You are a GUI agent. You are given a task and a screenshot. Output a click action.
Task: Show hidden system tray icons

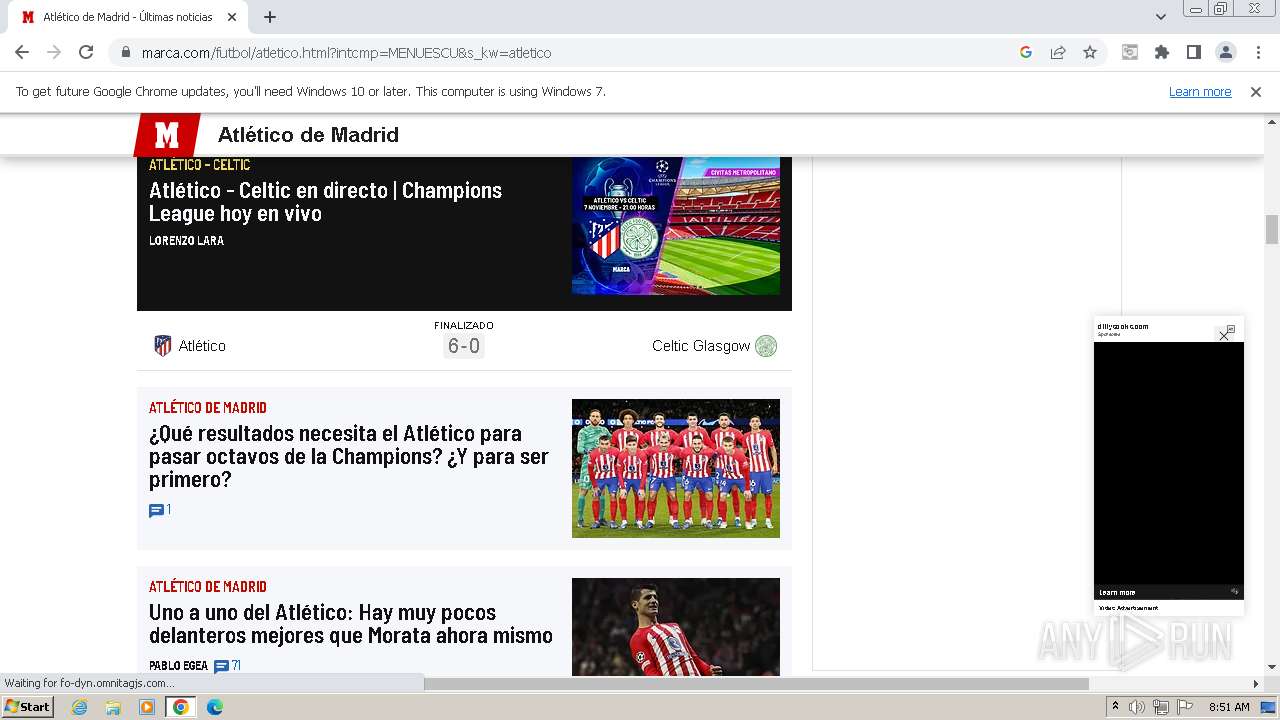point(1115,707)
